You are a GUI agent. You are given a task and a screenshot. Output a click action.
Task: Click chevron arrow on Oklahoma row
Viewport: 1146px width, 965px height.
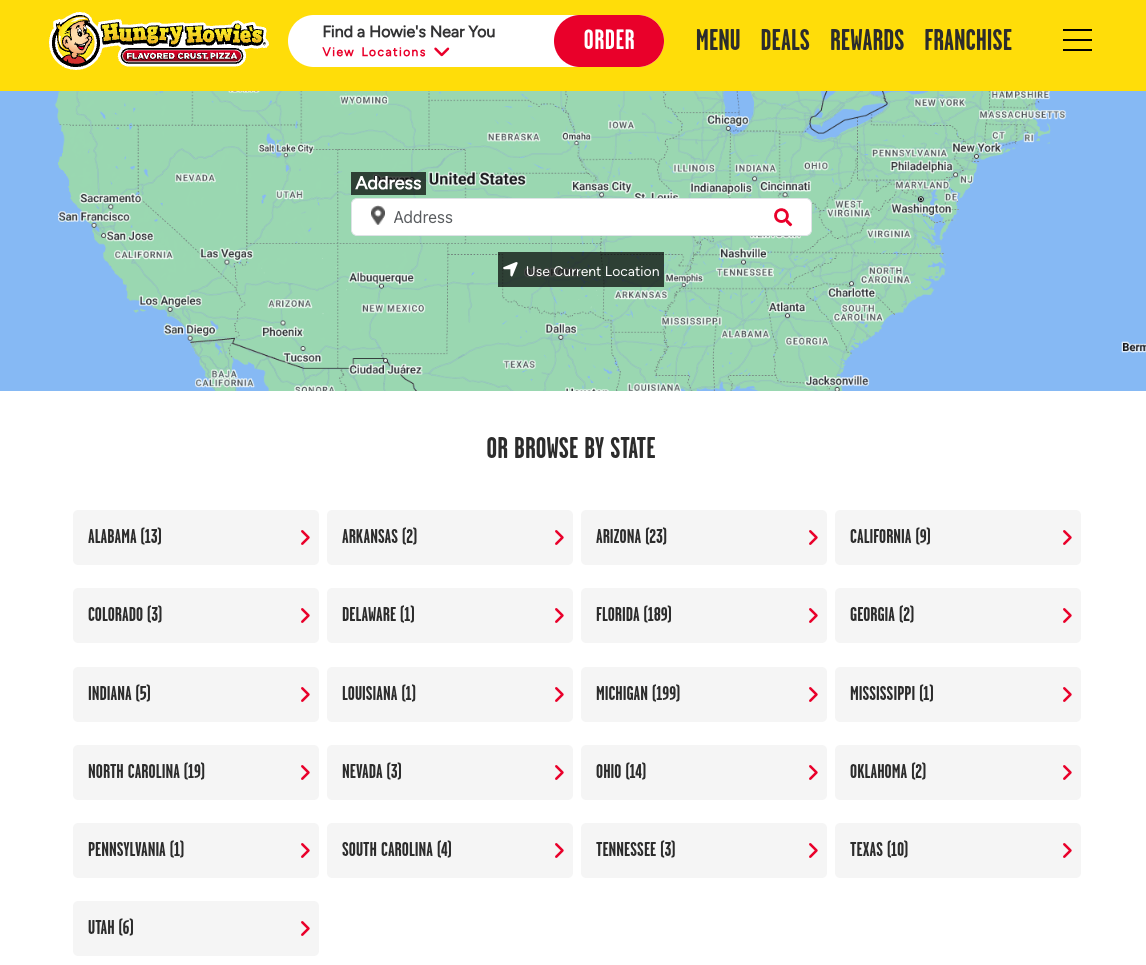tap(1067, 773)
